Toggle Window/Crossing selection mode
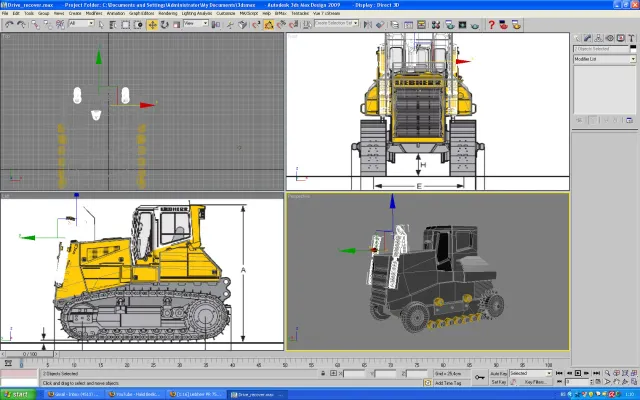This screenshot has width=640, height=400. point(138,25)
